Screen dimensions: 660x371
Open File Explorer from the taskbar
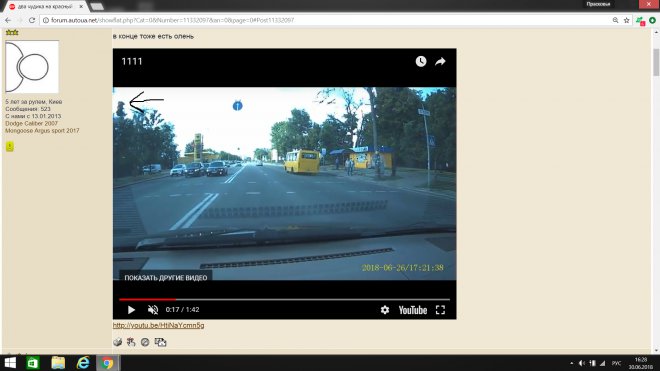click(58, 363)
